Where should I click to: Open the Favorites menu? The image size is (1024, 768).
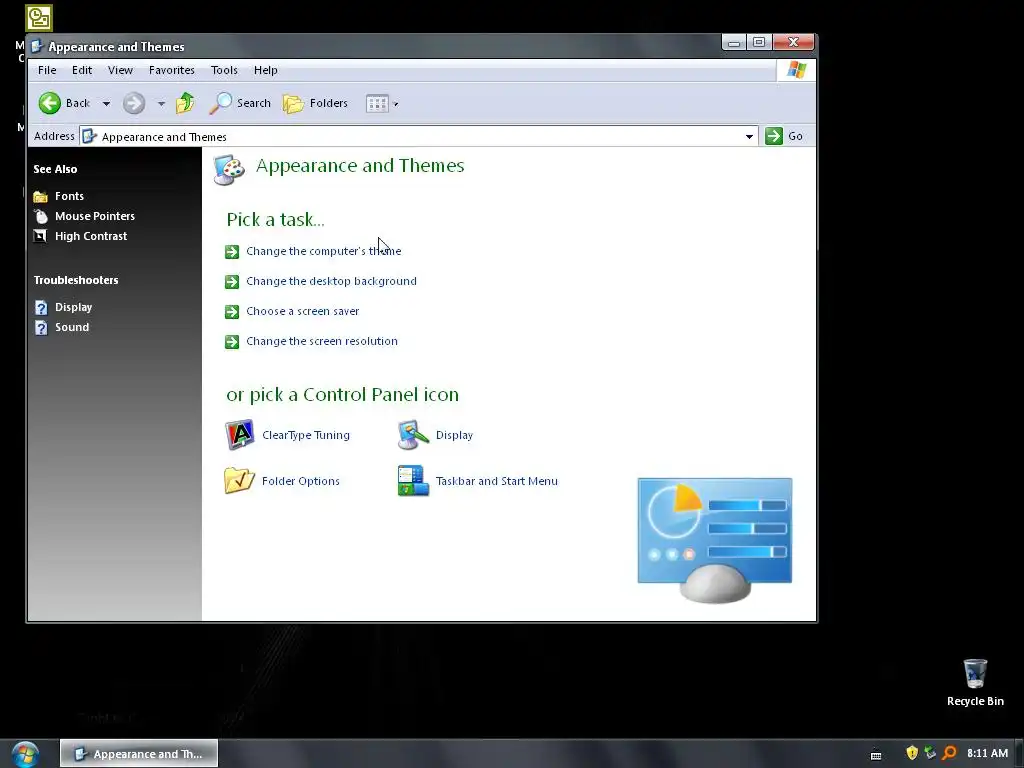click(x=172, y=70)
